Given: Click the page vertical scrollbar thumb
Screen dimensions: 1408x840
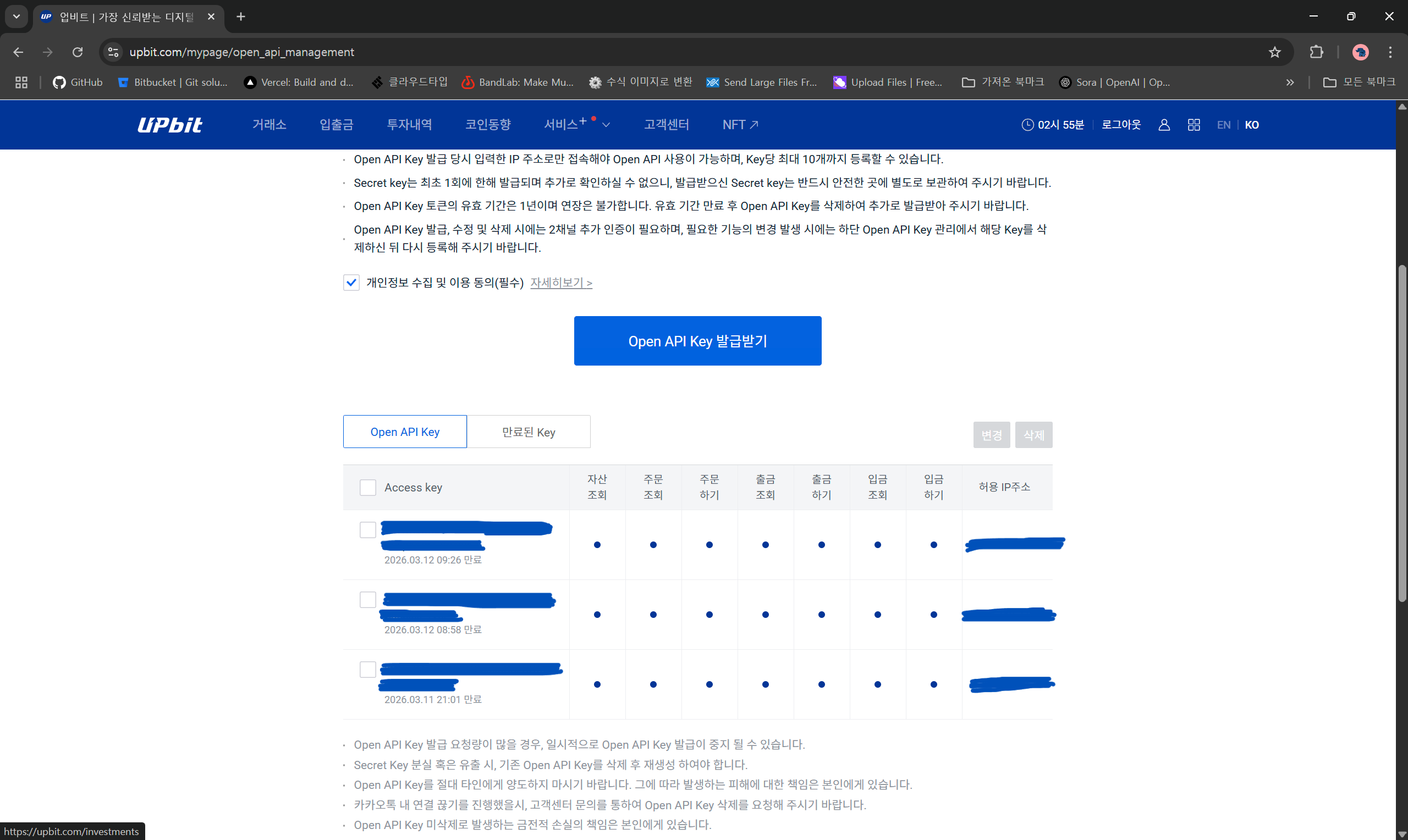Looking at the screenshot, I should (x=1402, y=433).
